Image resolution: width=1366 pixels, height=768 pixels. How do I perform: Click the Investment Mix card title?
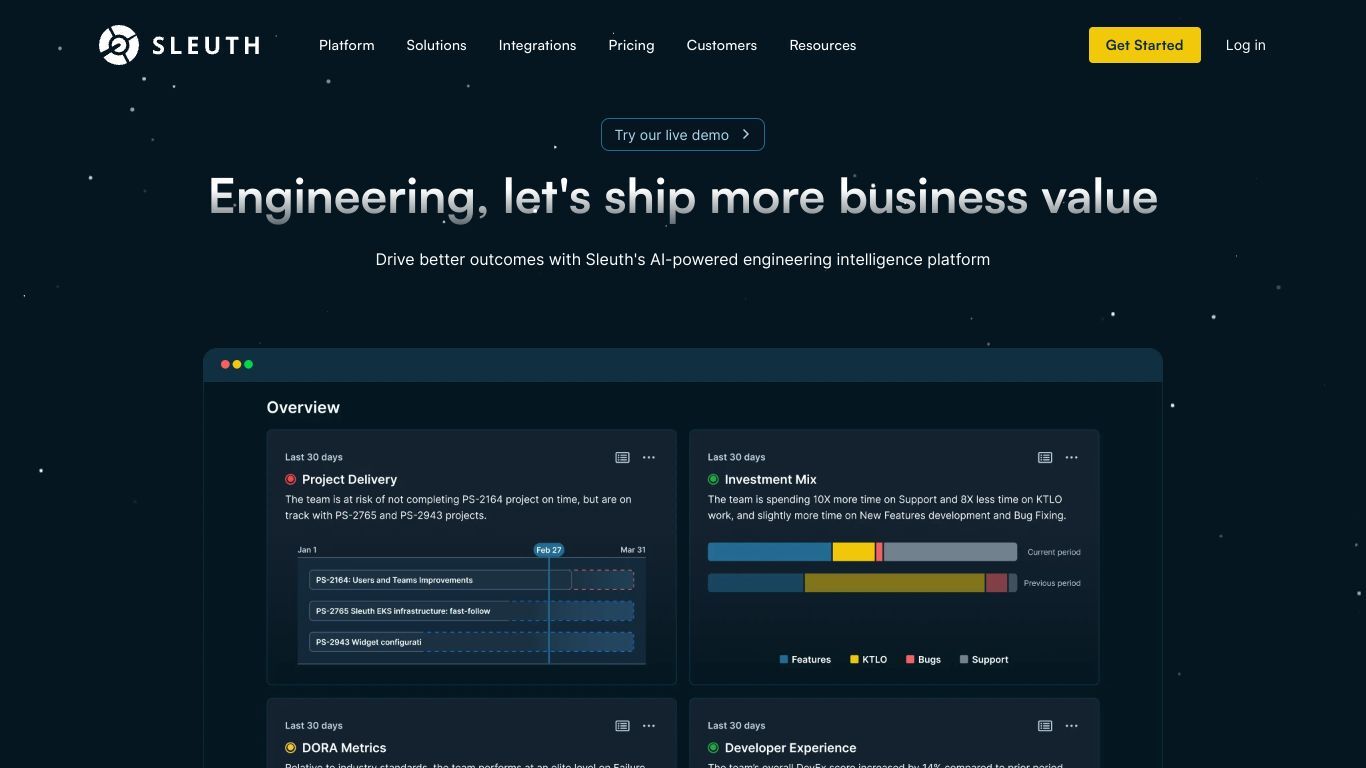coord(771,479)
